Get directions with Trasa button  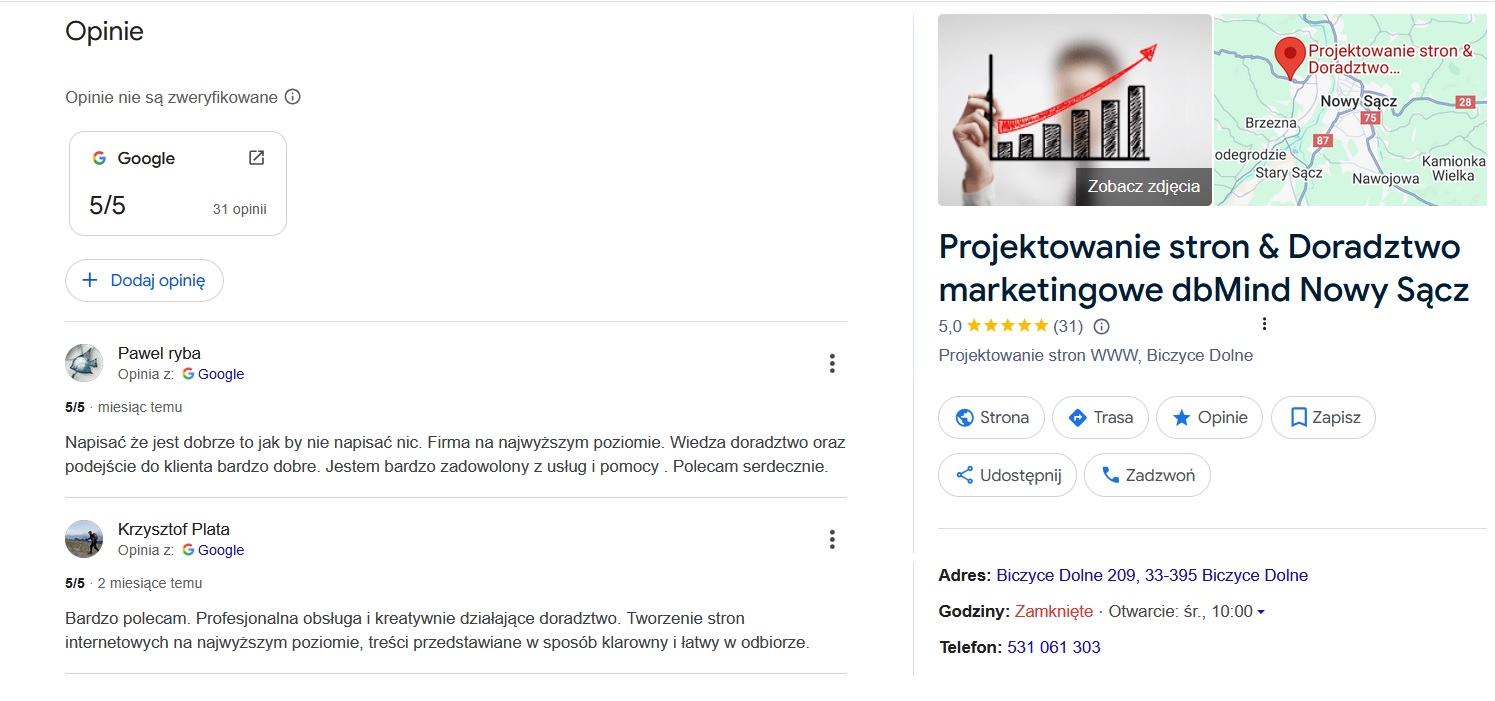[x=1100, y=418]
